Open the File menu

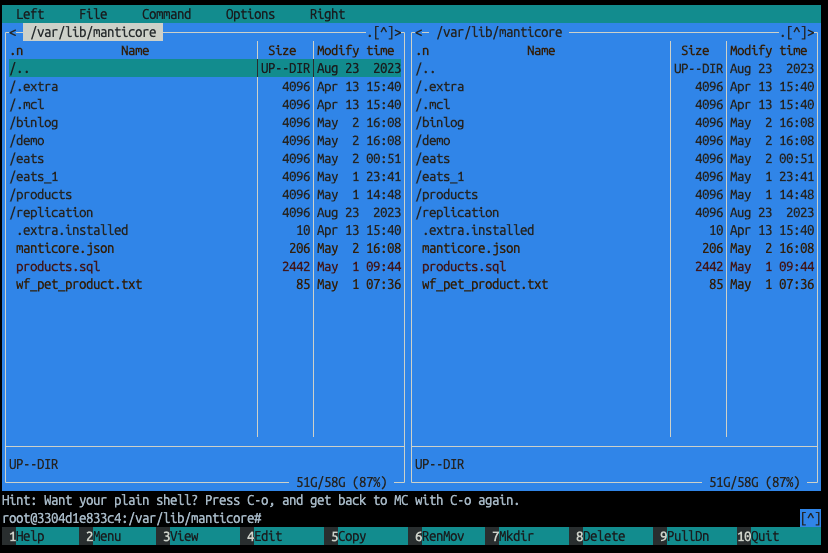click(93, 14)
